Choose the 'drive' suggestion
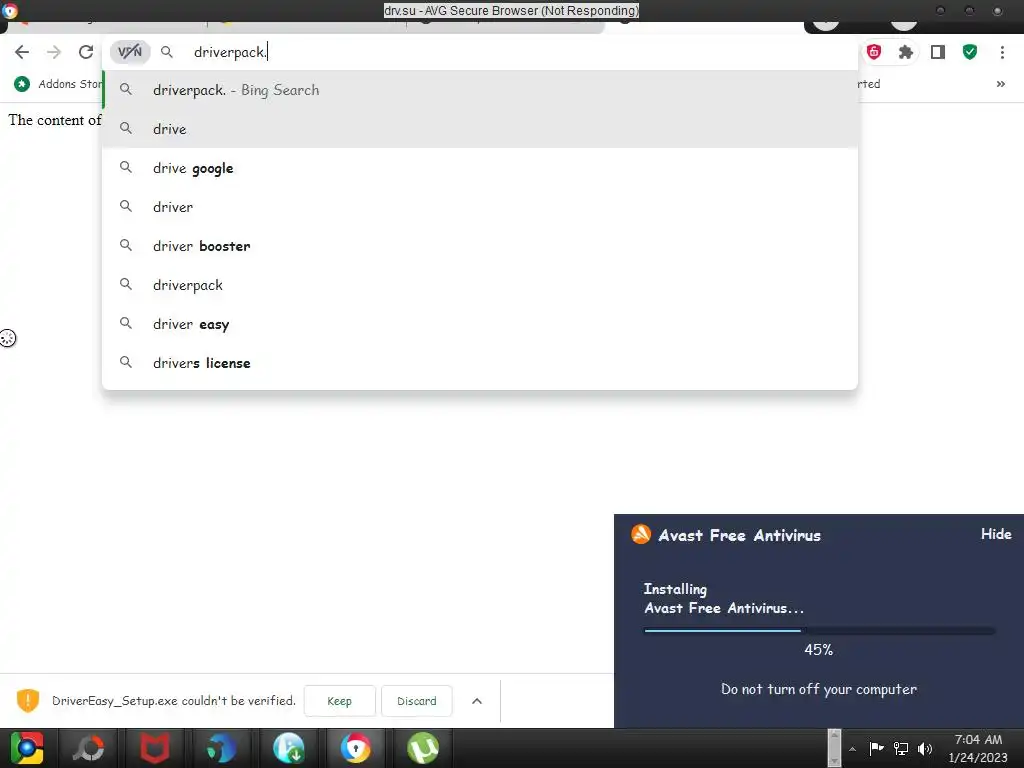Screen dimensions: 1024x768 480,129
